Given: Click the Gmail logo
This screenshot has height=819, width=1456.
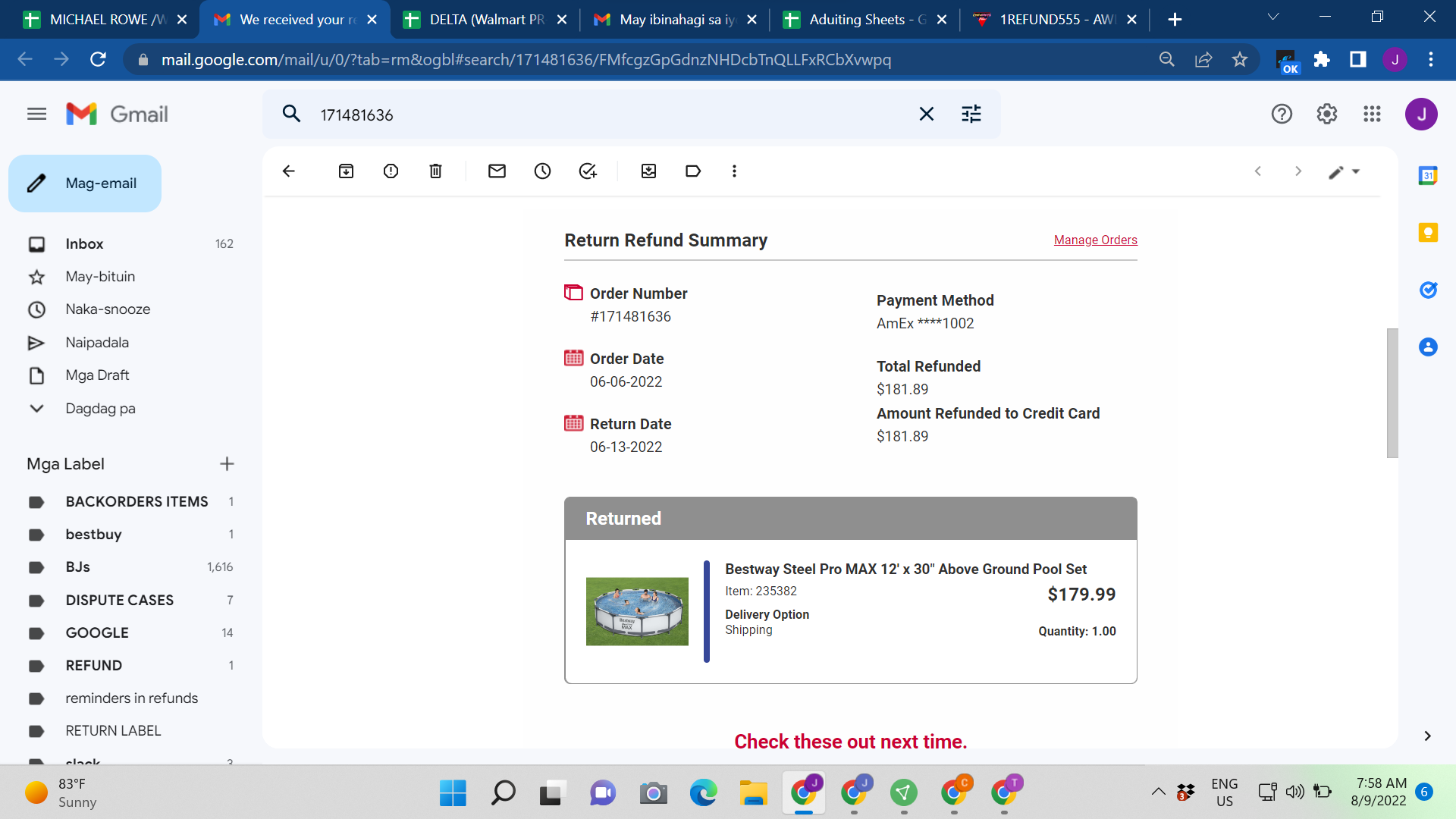Looking at the screenshot, I should pos(117,114).
